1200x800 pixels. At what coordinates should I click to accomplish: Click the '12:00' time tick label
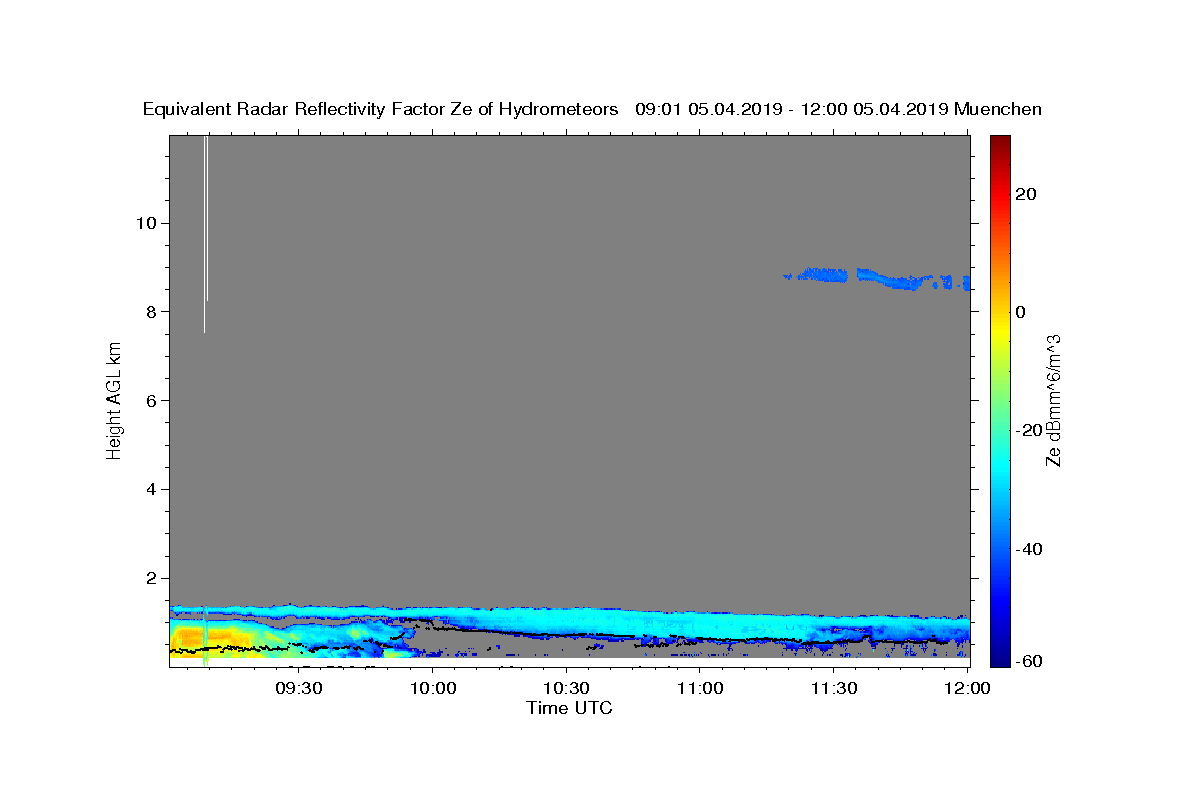click(967, 688)
